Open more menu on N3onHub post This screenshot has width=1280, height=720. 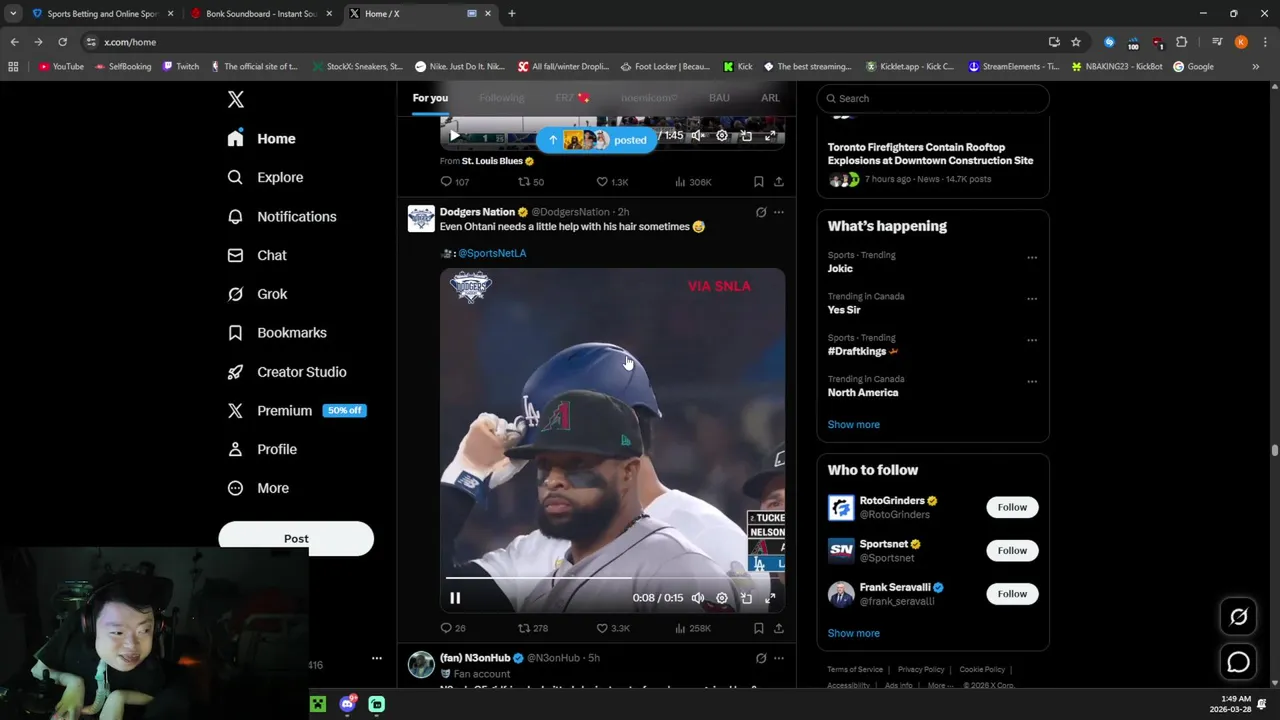[x=779, y=658]
